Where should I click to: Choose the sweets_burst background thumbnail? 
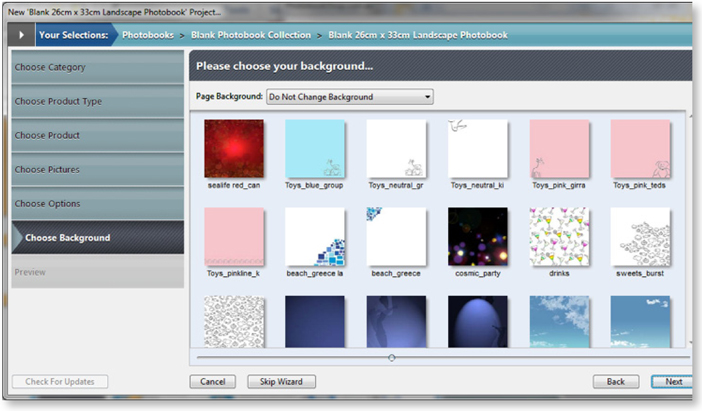[x=640, y=237]
